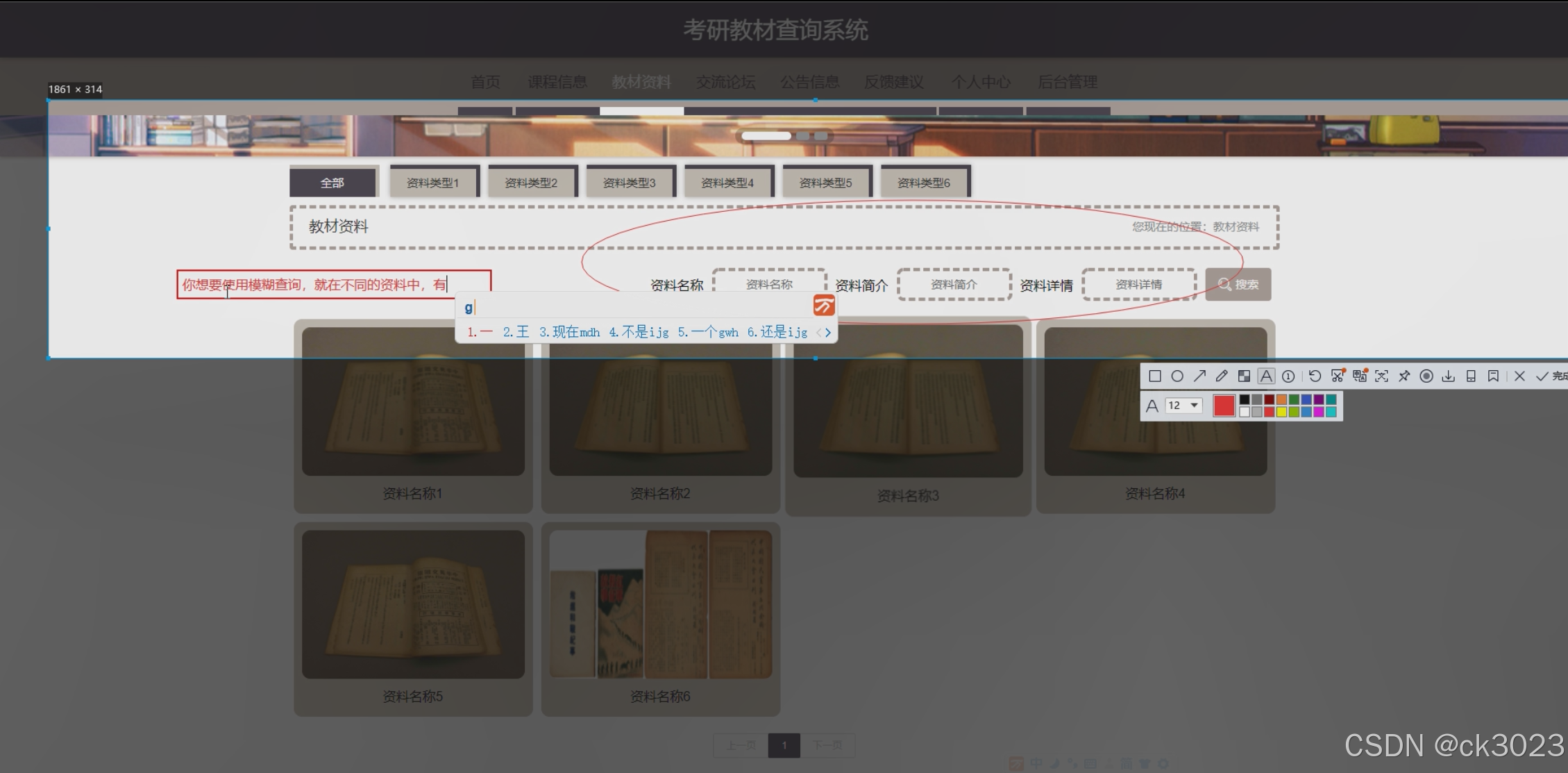Cancel the screenshot with X button
Viewport: 1568px width, 773px height.
pyautogui.click(x=1519, y=376)
